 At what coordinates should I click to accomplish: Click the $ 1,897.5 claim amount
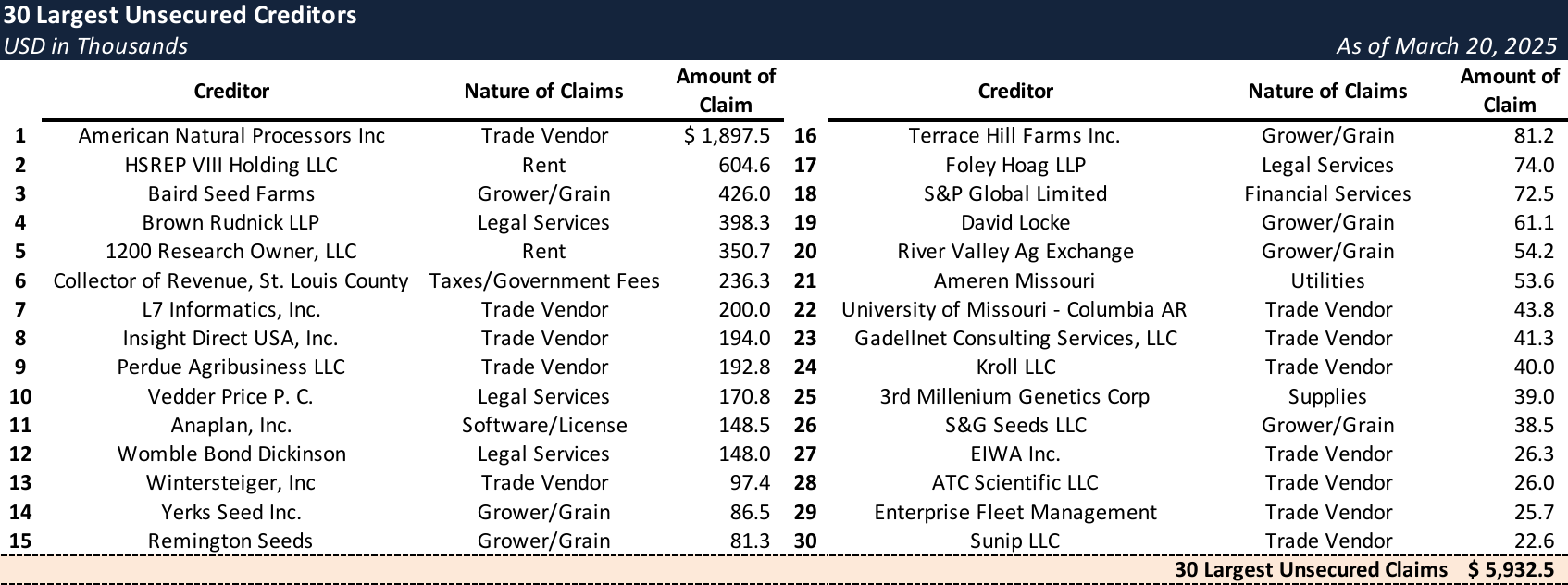[x=727, y=136]
